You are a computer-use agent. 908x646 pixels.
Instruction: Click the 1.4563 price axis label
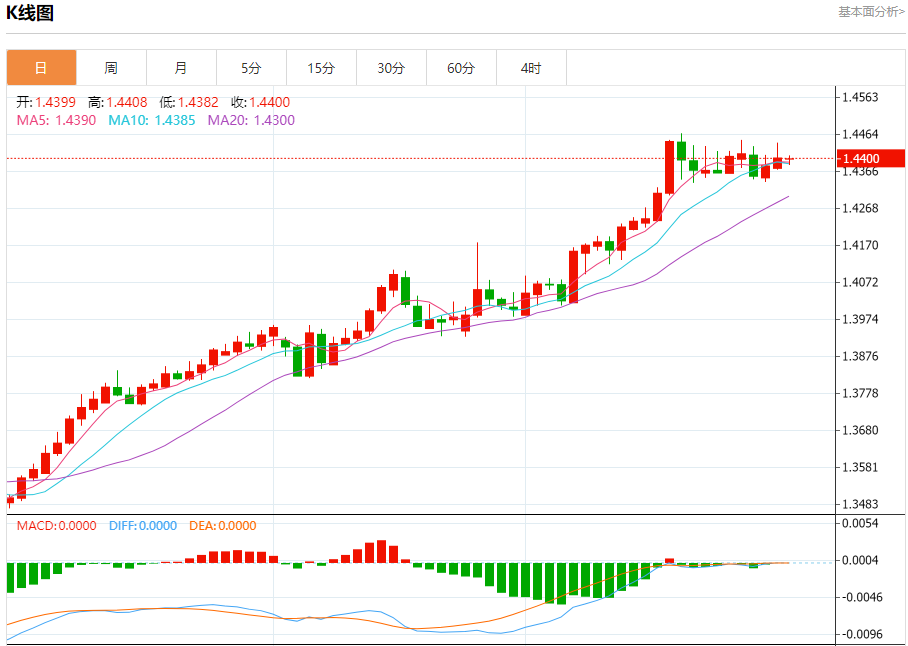coord(861,97)
